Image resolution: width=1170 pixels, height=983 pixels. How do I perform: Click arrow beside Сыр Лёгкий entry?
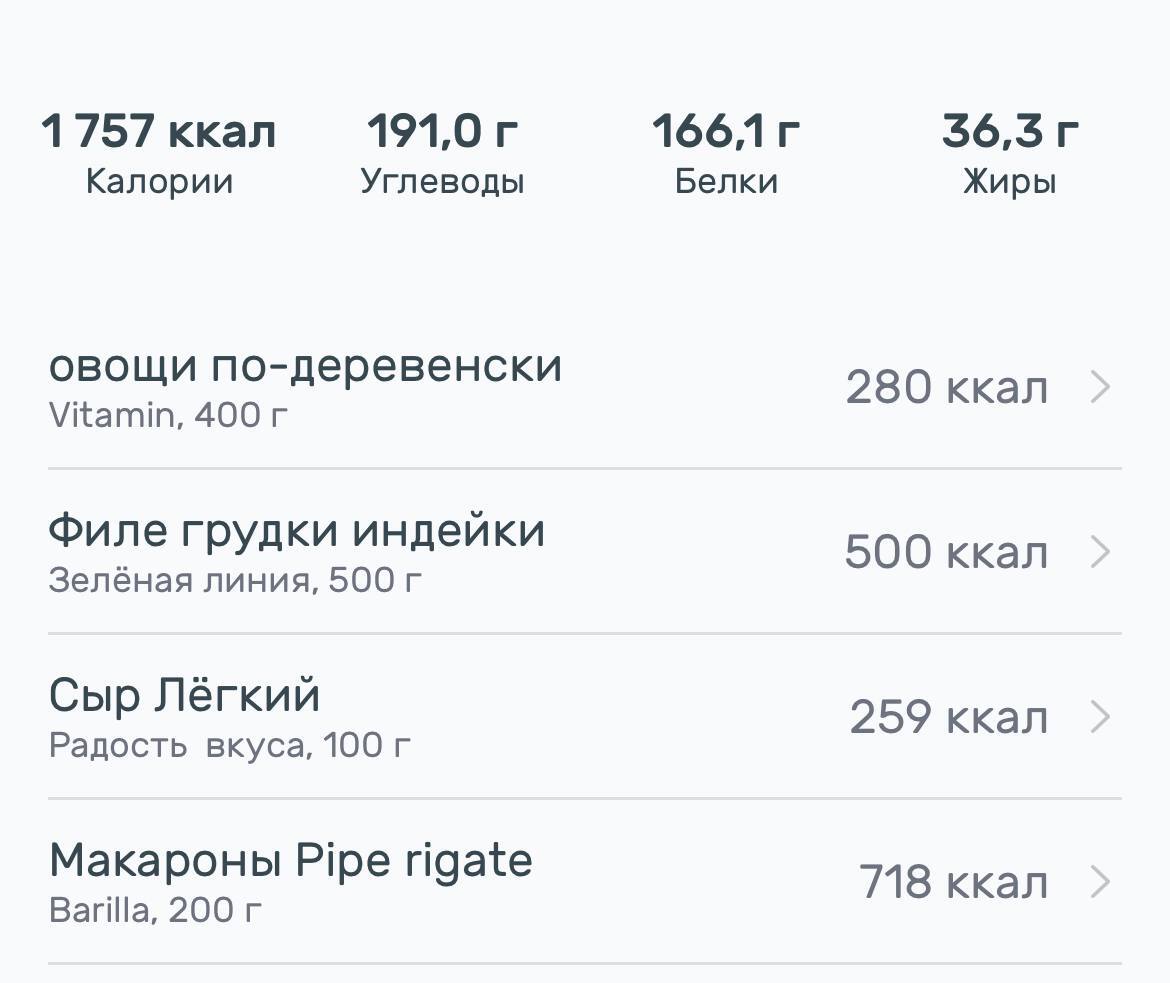click(x=1099, y=717)
